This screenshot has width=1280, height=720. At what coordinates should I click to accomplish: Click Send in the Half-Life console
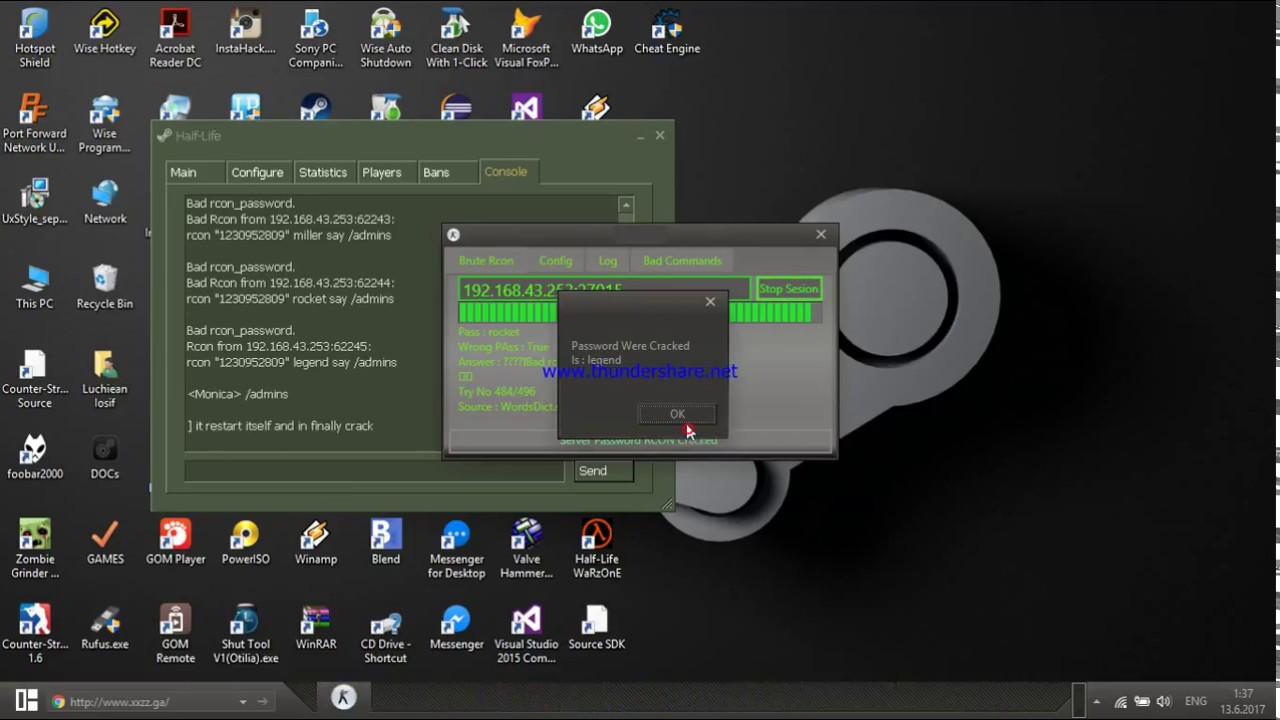[x=604, y=471]
